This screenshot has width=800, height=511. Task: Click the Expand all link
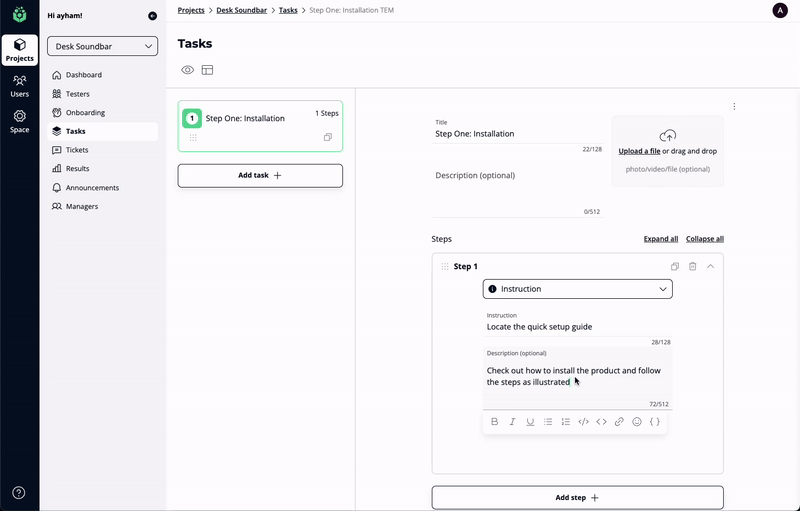(660, 239)
